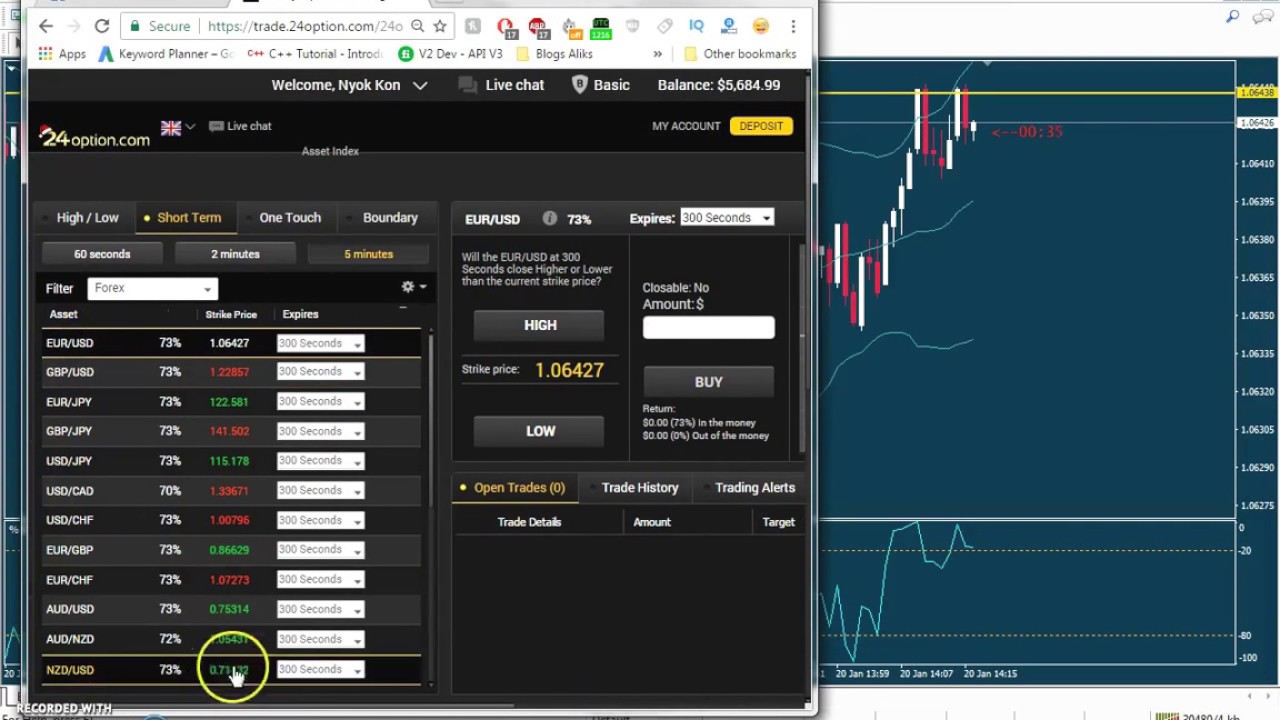Open the AdBlock Plus extension icon
This screenshot has width=1280, height=720.
click(x=537, y=26)
